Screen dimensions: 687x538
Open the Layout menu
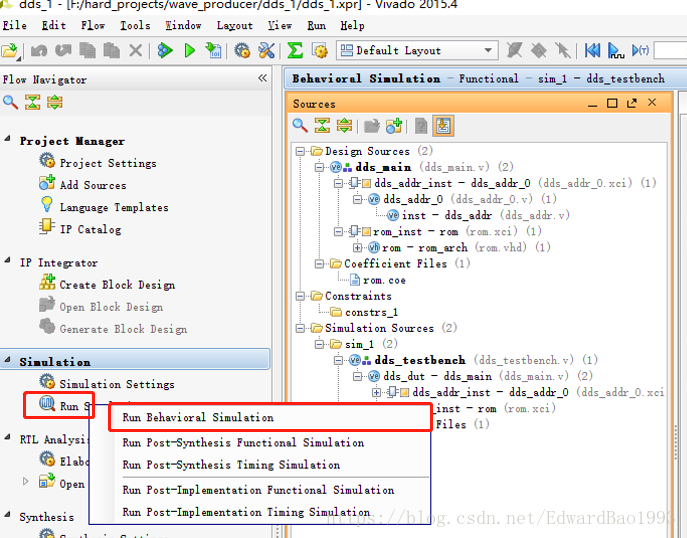click(234, 25)
